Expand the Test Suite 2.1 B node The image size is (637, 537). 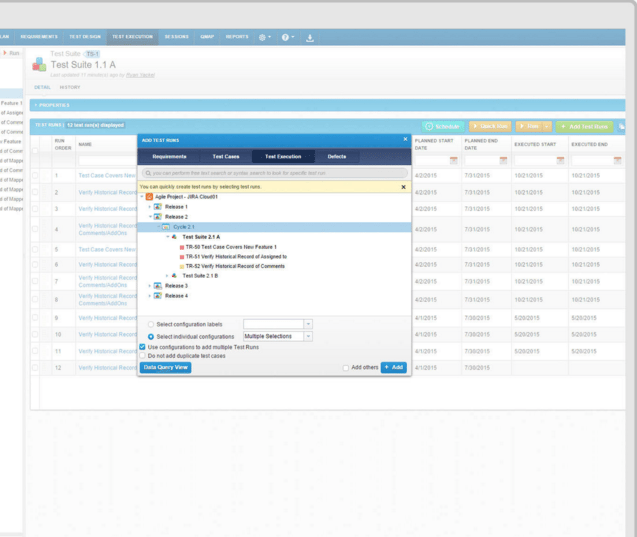click(x=167, y=275)
